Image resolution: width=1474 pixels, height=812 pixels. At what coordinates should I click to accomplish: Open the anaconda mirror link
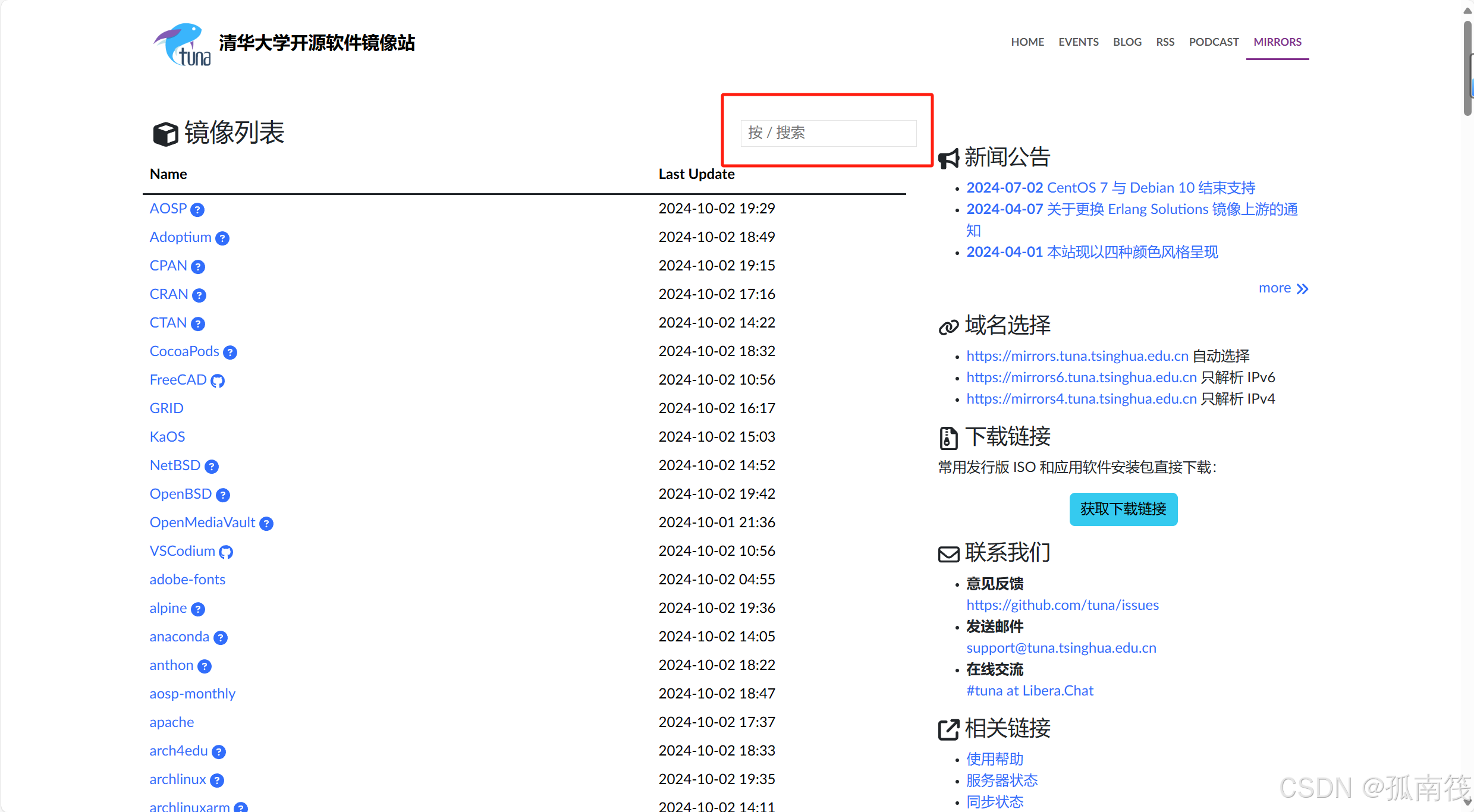tap(179, 637)
